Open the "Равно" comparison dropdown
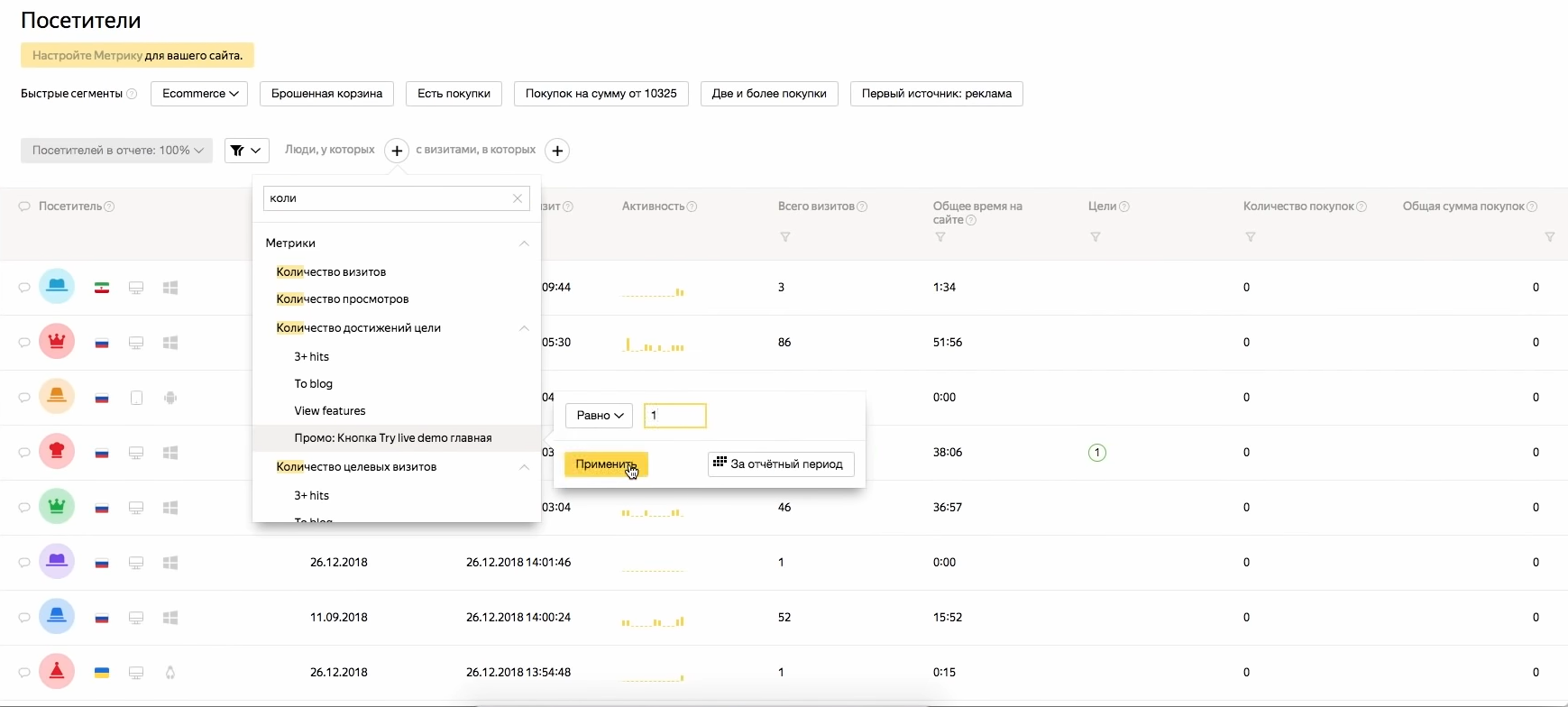The image size is (1568, 707). click(x=600, y=416)
